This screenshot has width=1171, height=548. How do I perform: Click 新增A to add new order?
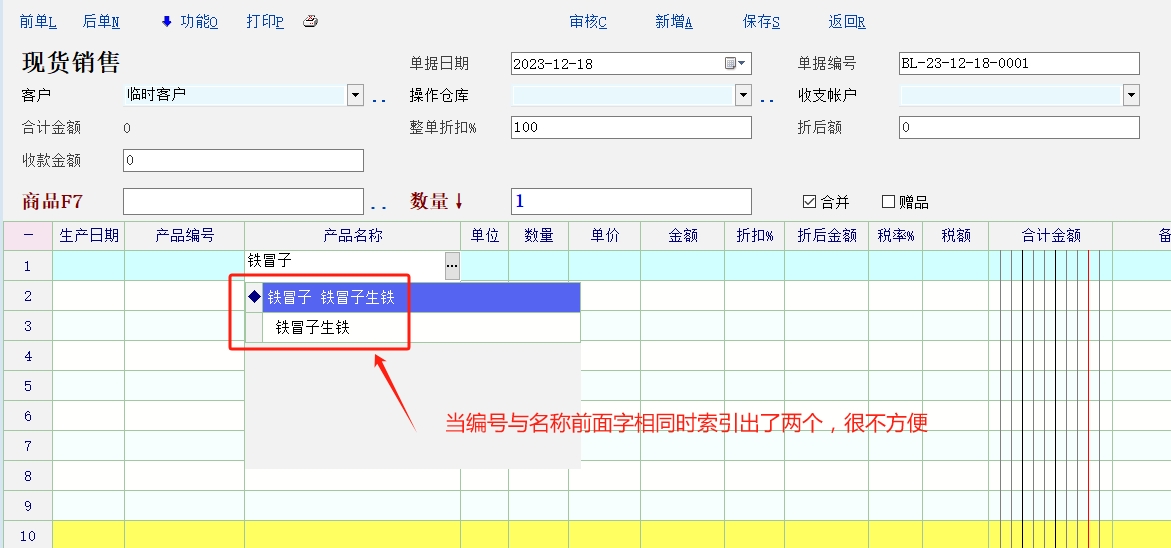674,22
